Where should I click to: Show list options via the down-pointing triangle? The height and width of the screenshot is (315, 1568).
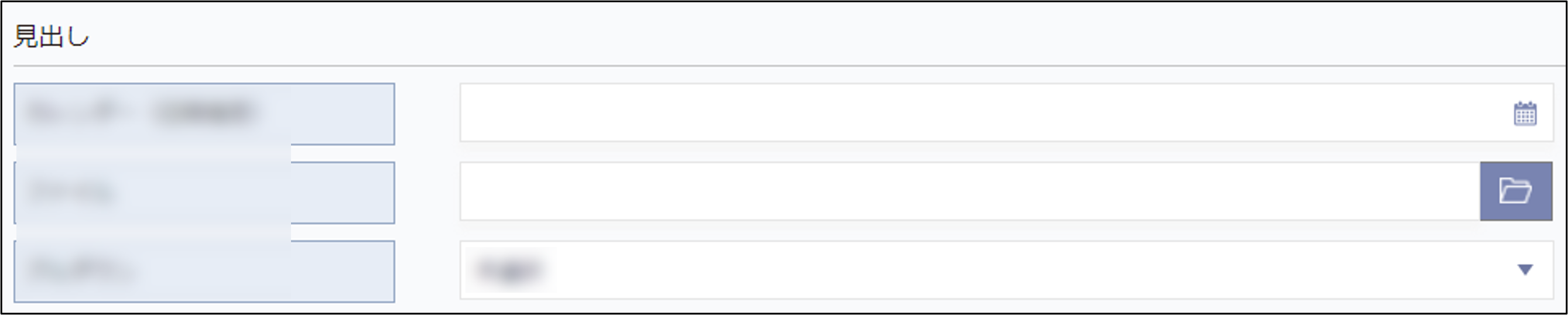[x=1525, y=269]
